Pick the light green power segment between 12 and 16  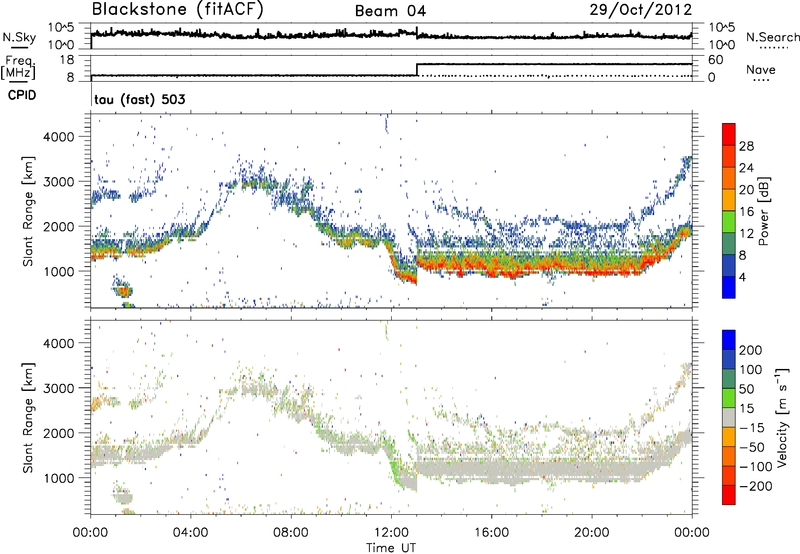[x=729, y=222]
